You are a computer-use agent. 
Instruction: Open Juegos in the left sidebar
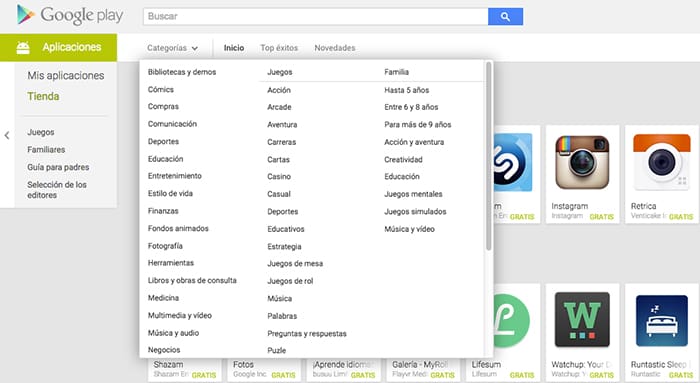tap(41, 132)
